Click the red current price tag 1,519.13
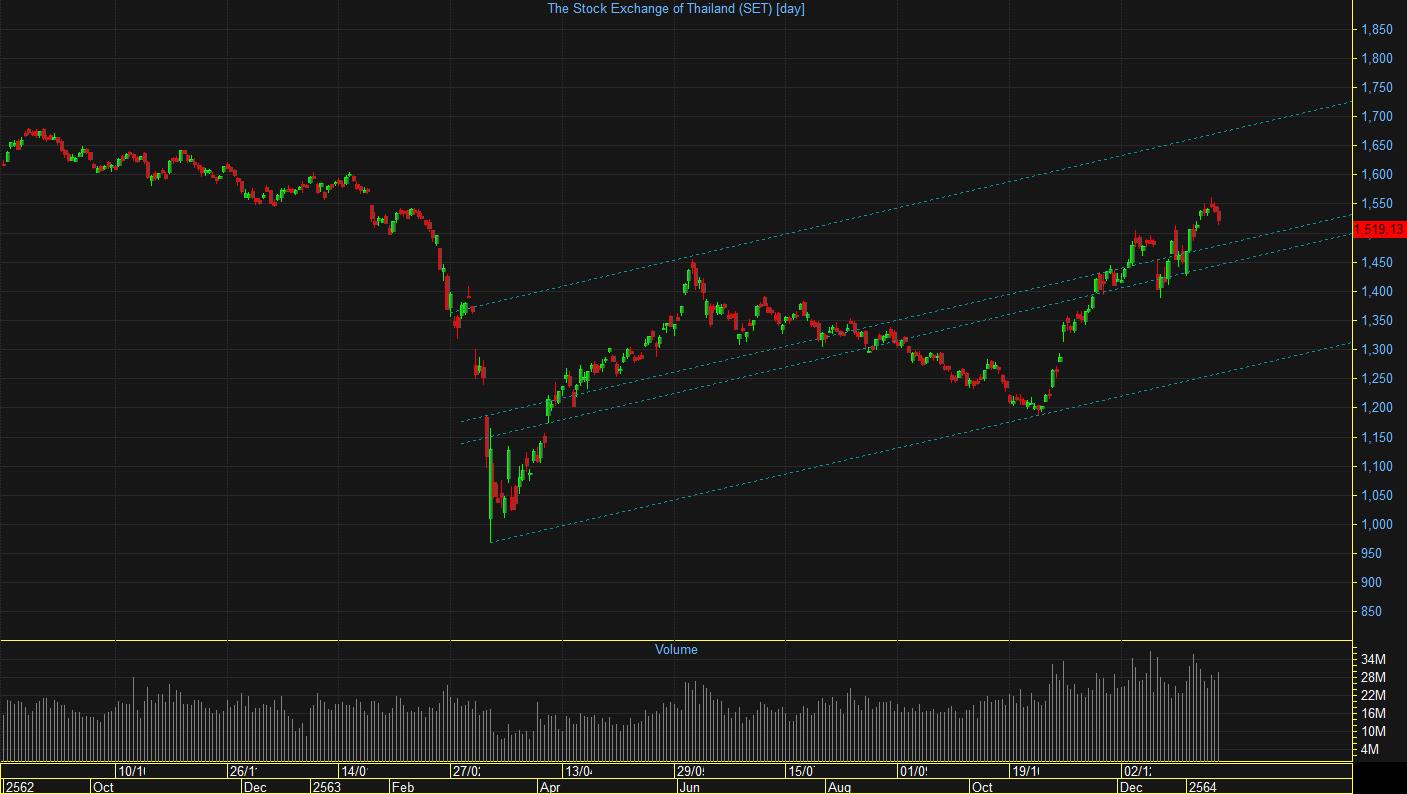This screenshot has width=1407, height=794. click(x=1379, y=230)
